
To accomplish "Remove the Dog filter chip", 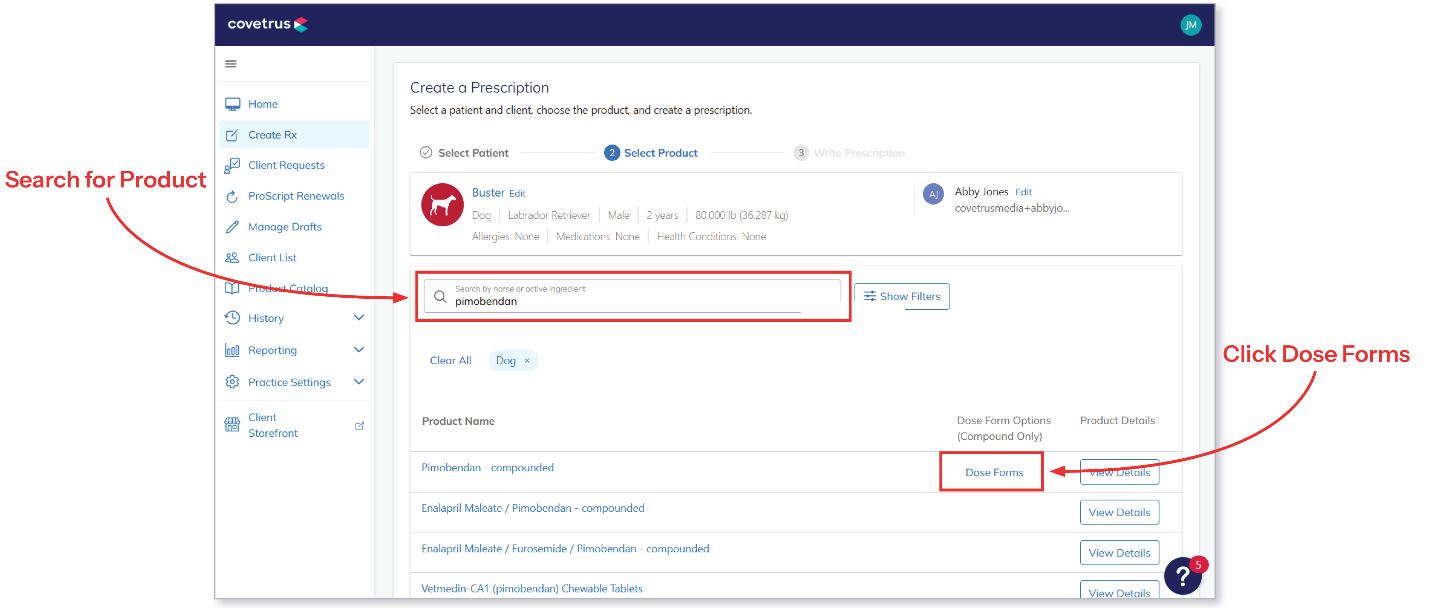I will [527, 361].
